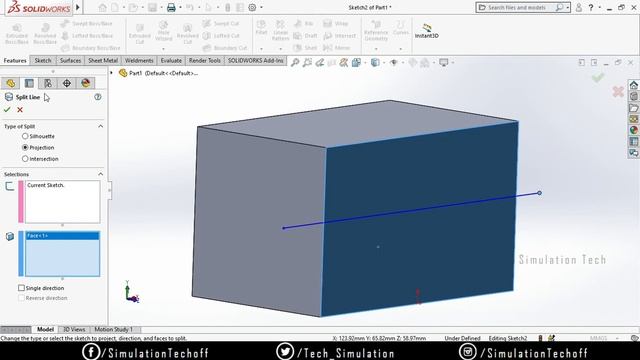The image size is (640, 360).
Task: Click Section View icon in view toolbar
Action: click(x=344, y=62)
